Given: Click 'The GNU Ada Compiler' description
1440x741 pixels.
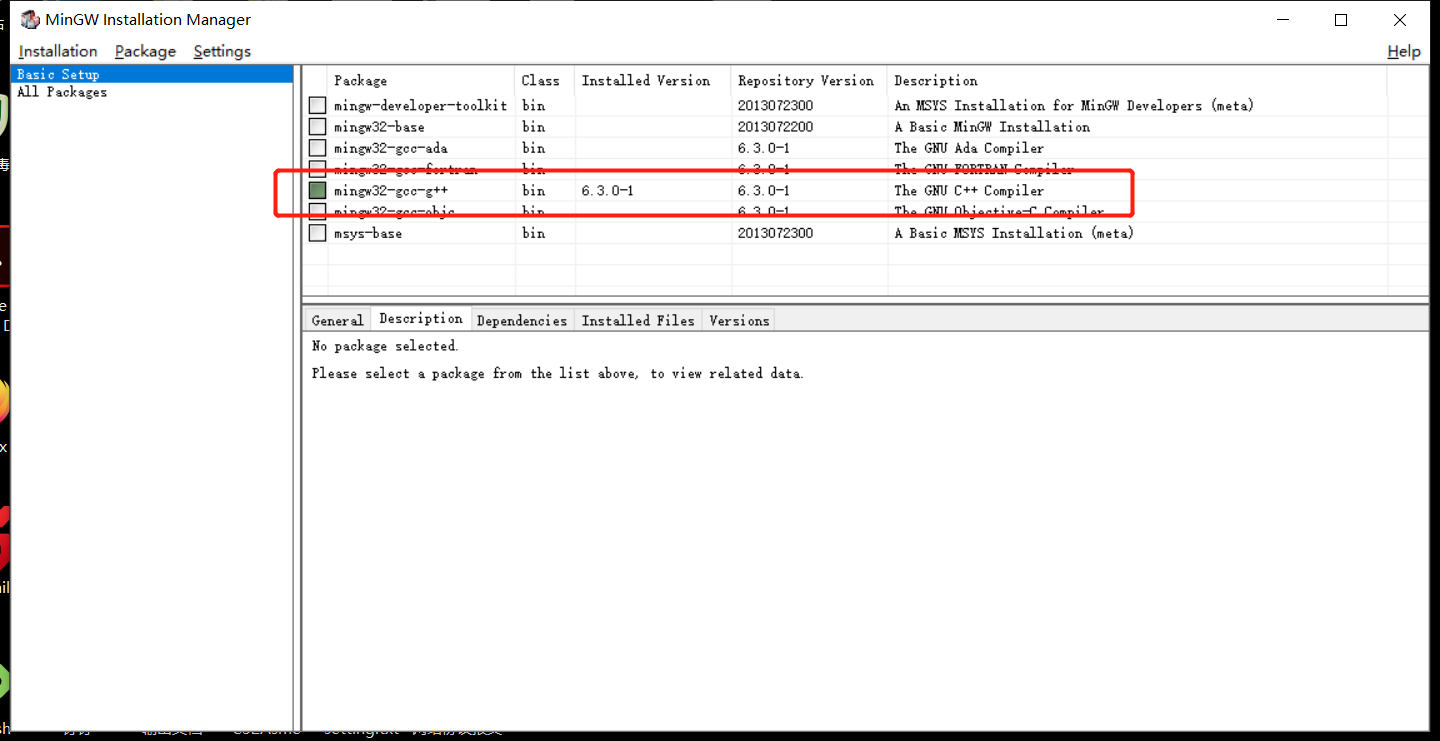Looking at the screenshot, I should (969, 148).
